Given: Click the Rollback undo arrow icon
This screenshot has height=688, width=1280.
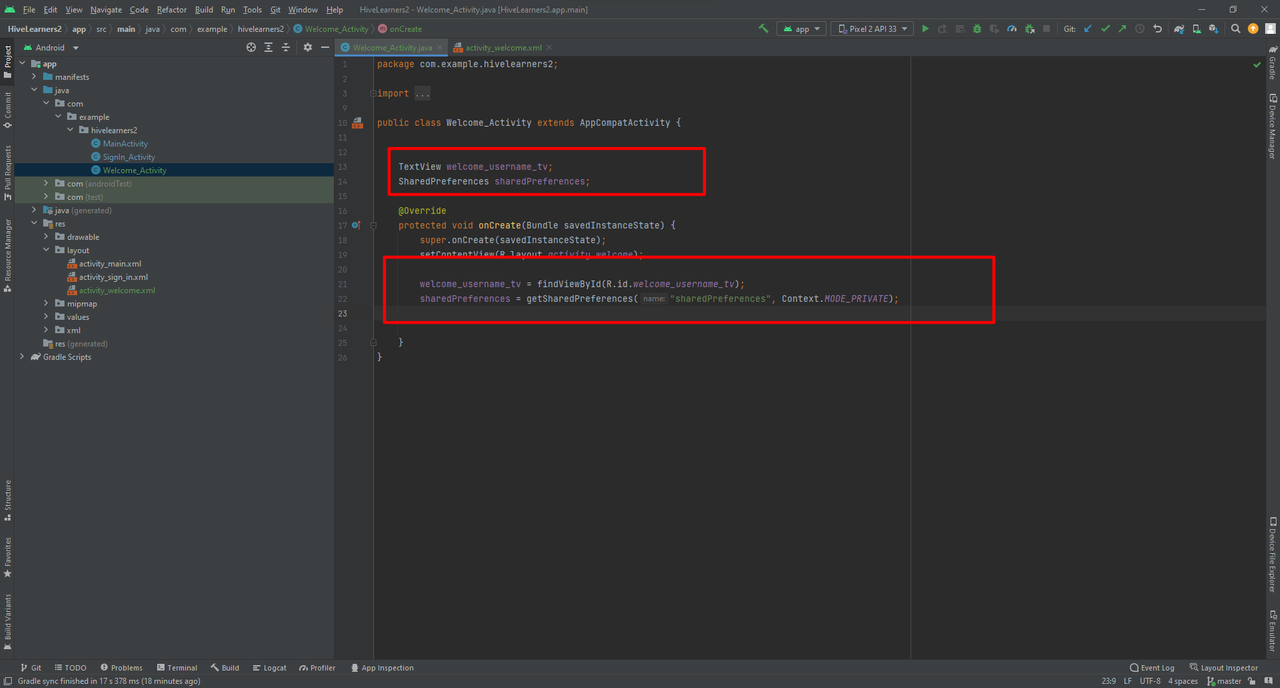Looking at the screenshot, I should click(x=1157, y=29).
